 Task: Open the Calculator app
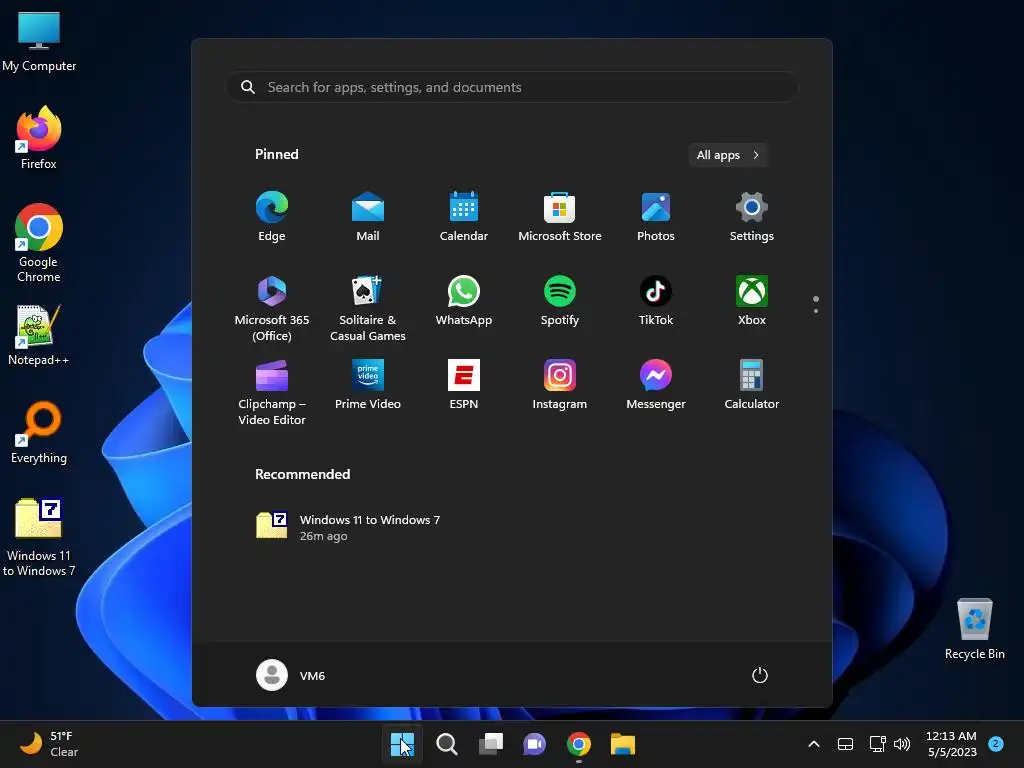pos(752,385)
